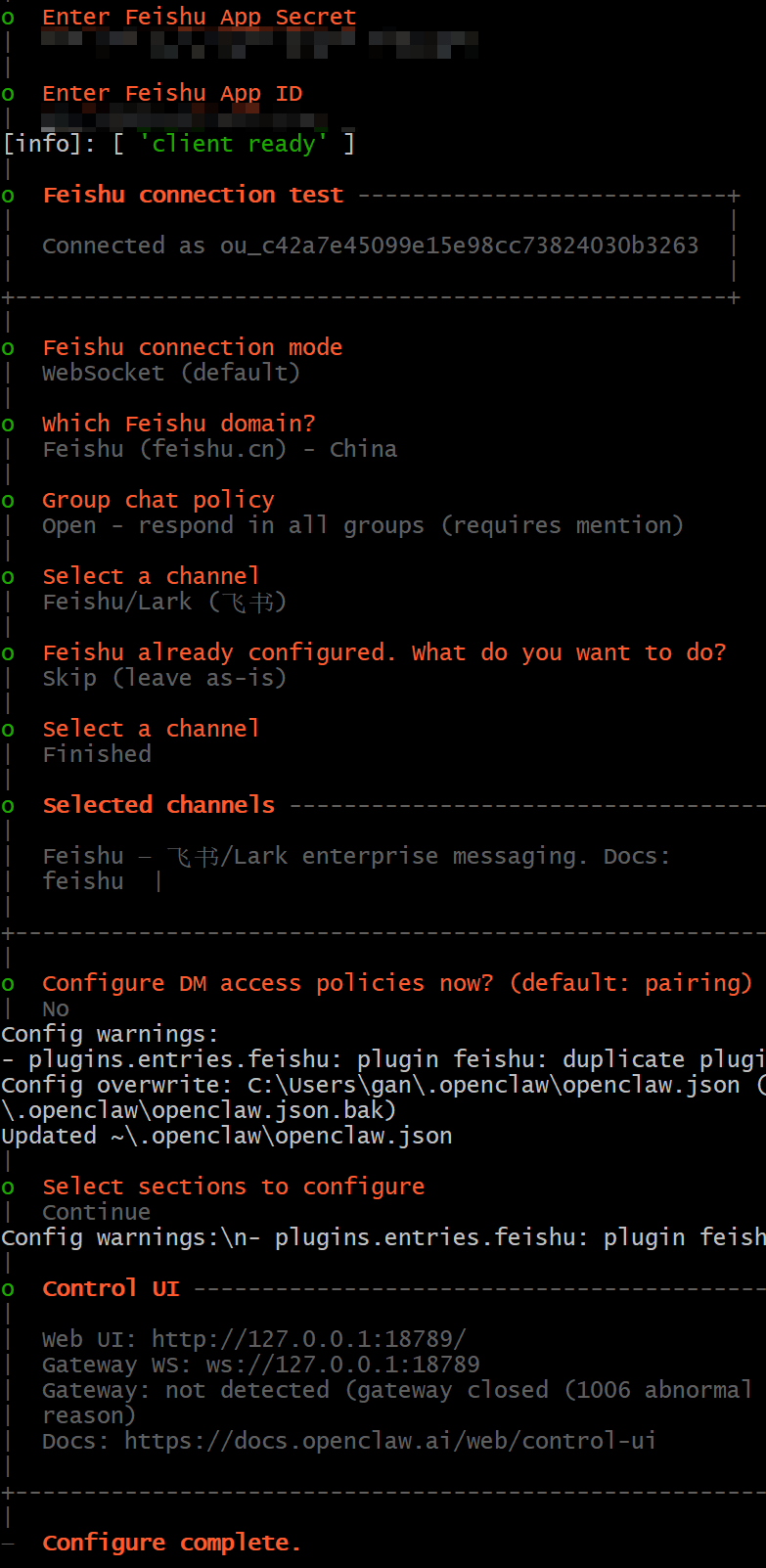
Task: Click the green bullet next to Control UI
Action: coord(8,1289)
